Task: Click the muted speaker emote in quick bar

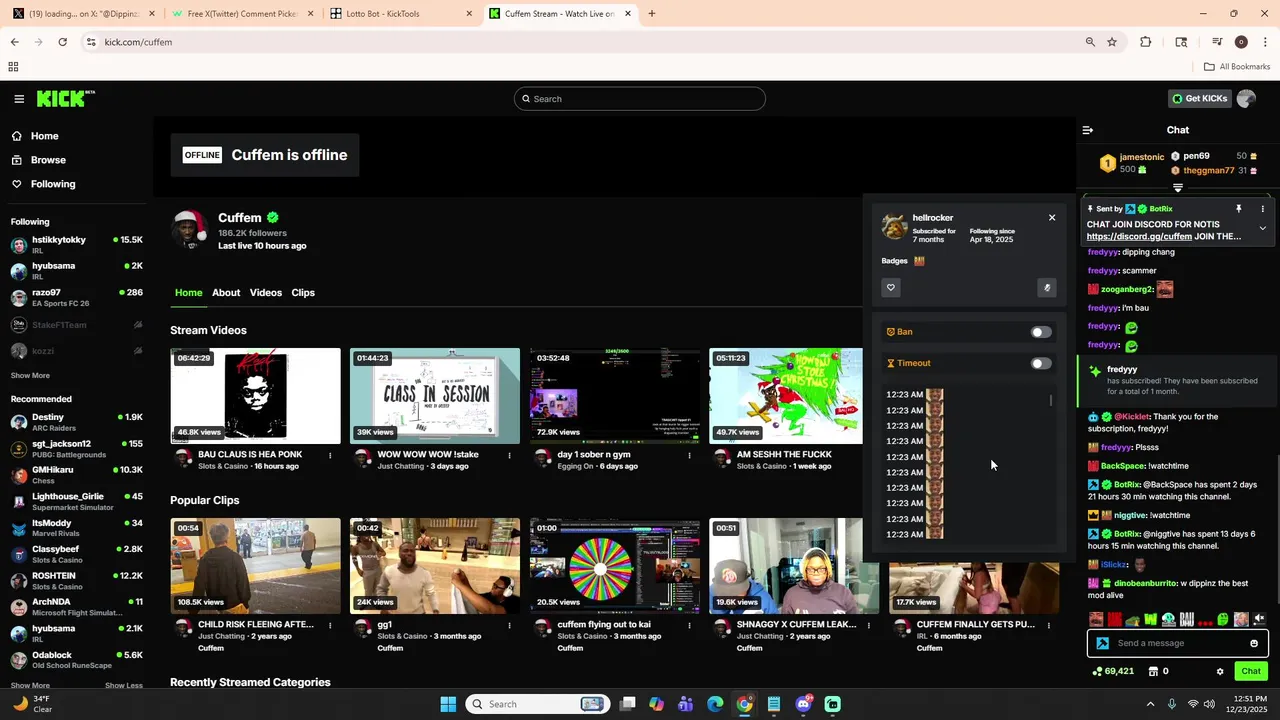Action: point(1259,620)
